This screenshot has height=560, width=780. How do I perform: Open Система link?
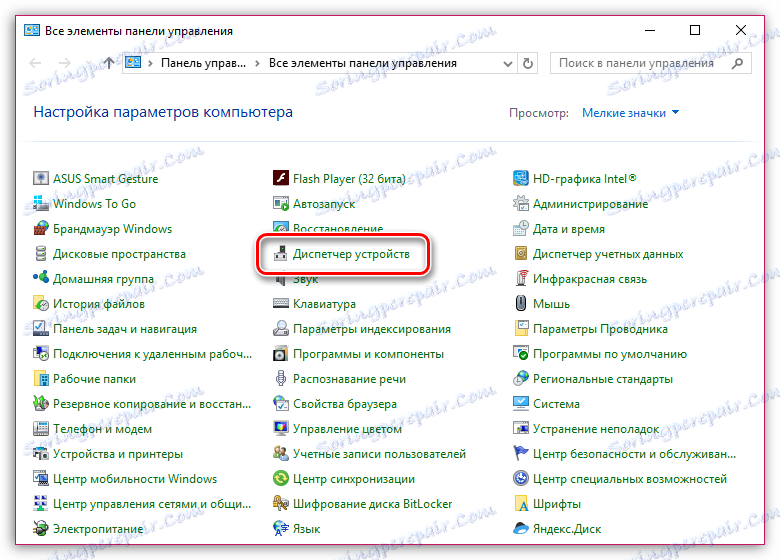(556, 404)
